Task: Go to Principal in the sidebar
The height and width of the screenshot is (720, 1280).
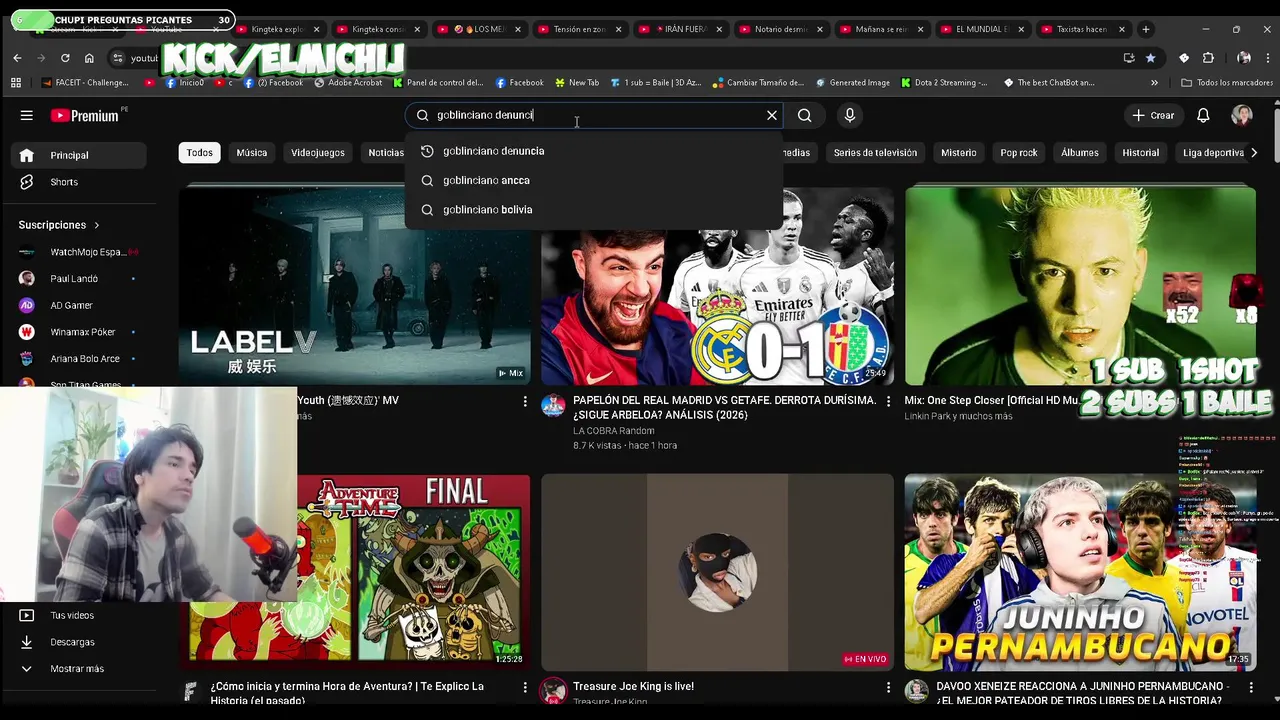Action: pos(78,155)
